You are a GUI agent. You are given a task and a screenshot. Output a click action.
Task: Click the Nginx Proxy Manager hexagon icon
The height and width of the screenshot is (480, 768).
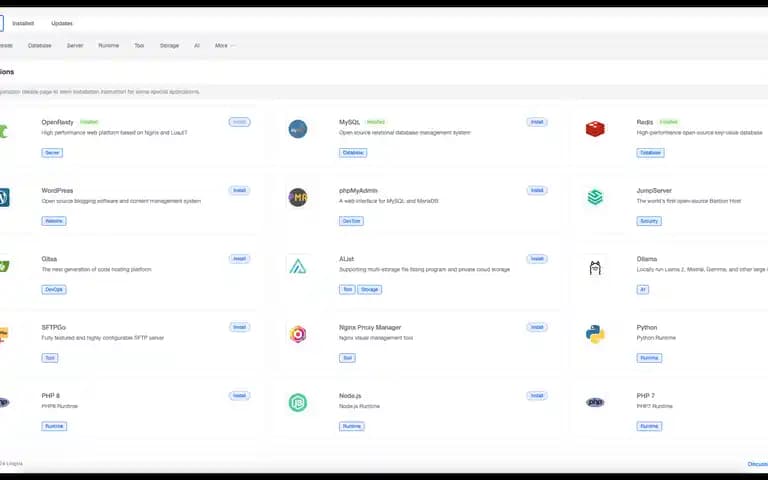tap(298, 334)
